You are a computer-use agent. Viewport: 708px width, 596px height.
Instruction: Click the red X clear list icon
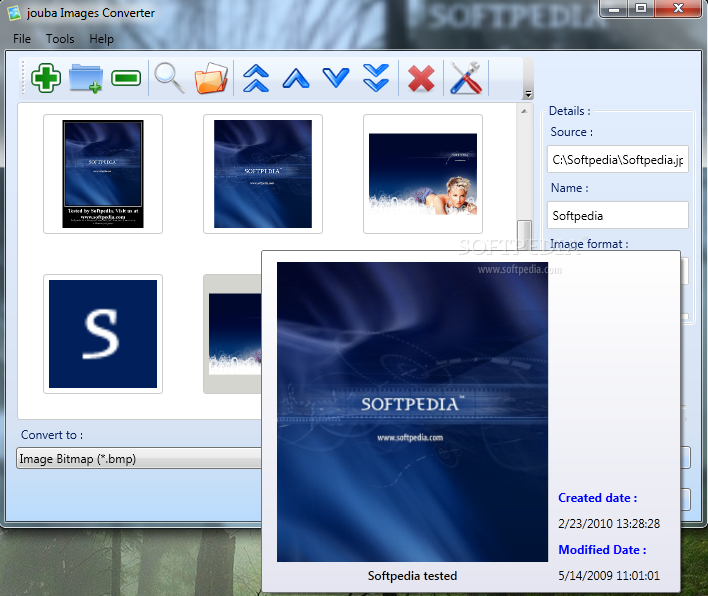click(x=421, y=79)
